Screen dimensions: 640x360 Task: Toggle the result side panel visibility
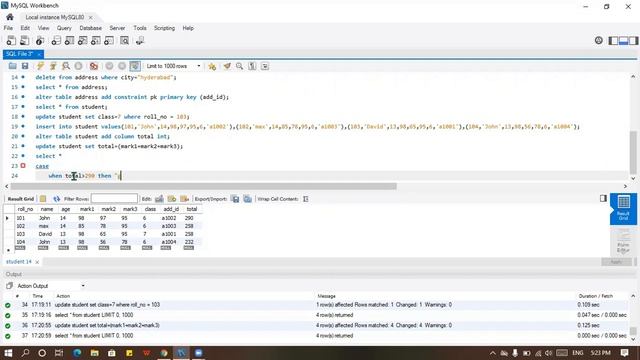pos(603,198)
